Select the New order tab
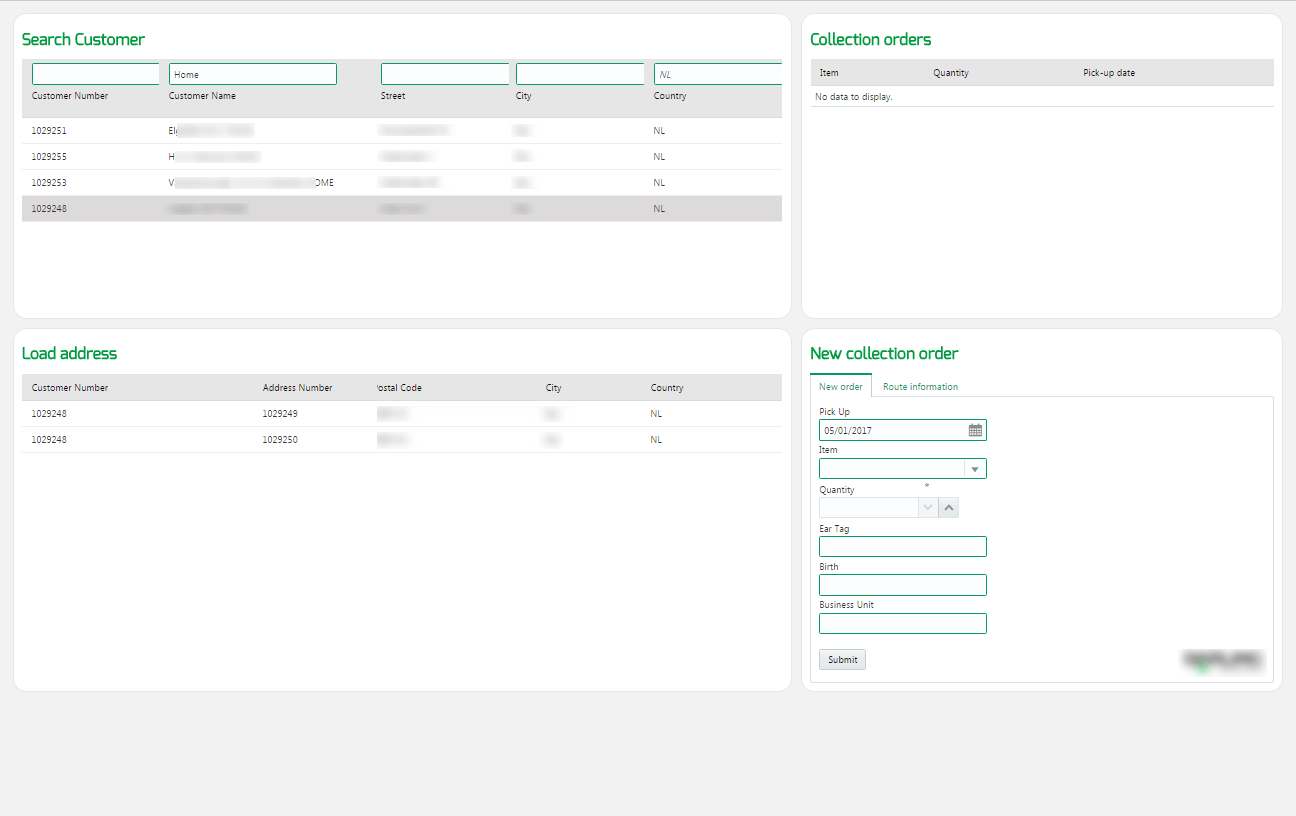1296x816 pixels. click(x=841, y=387)
